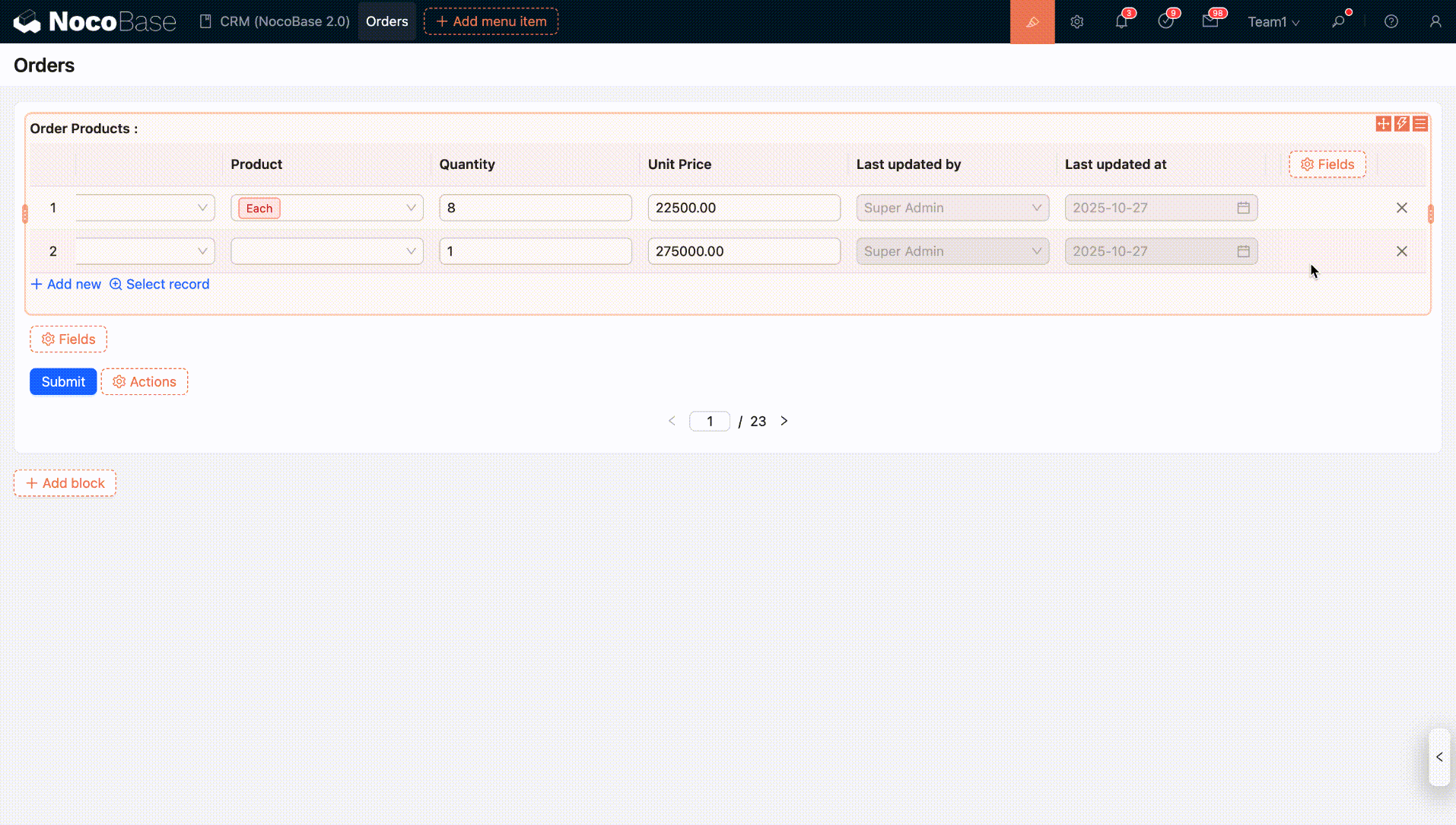Open the mail inbox icon with 98 badge

tap(1210, 21)
